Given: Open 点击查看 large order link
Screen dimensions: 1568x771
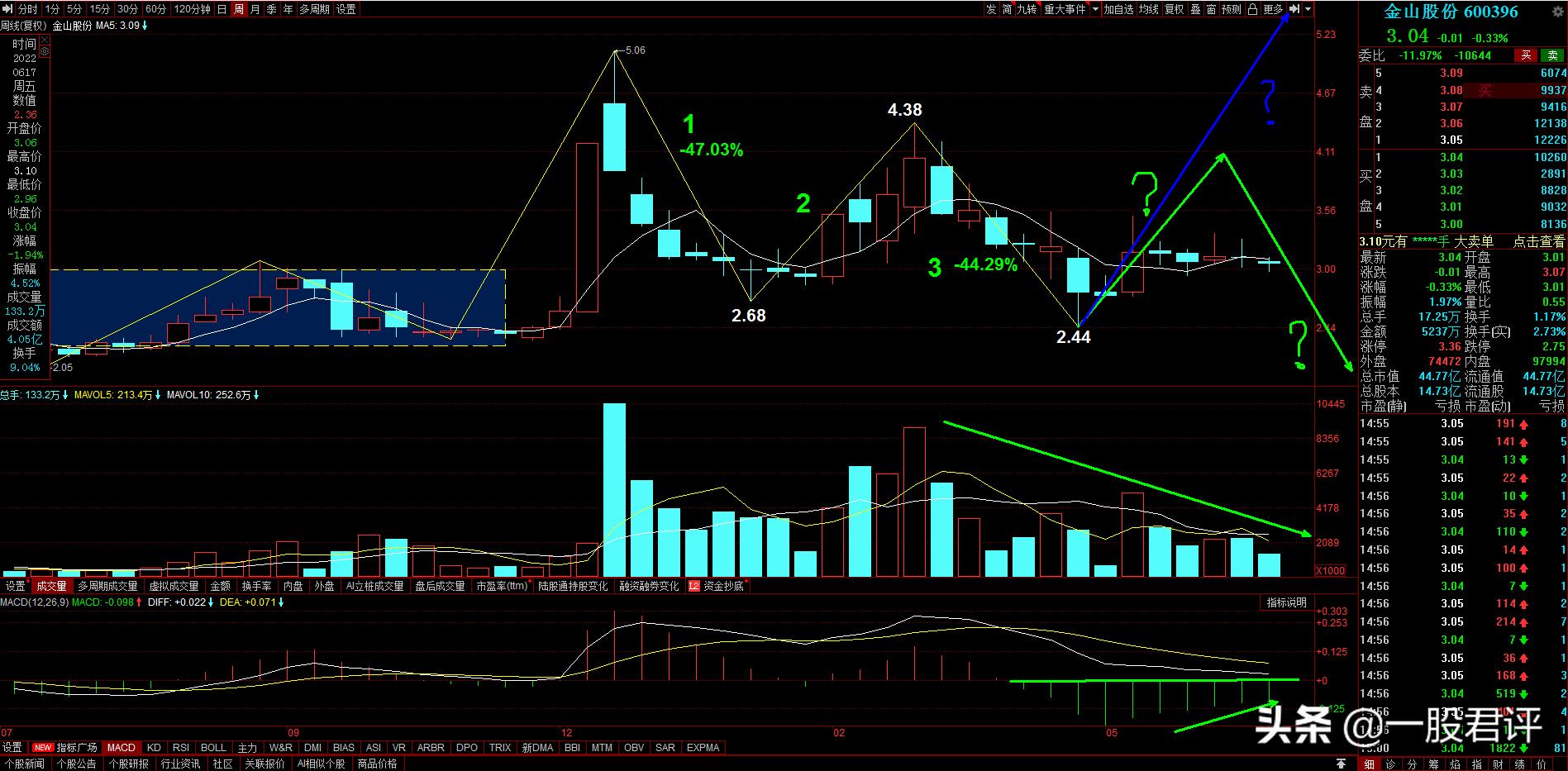Looking at the screenshot, I should tap(1539, 242).
